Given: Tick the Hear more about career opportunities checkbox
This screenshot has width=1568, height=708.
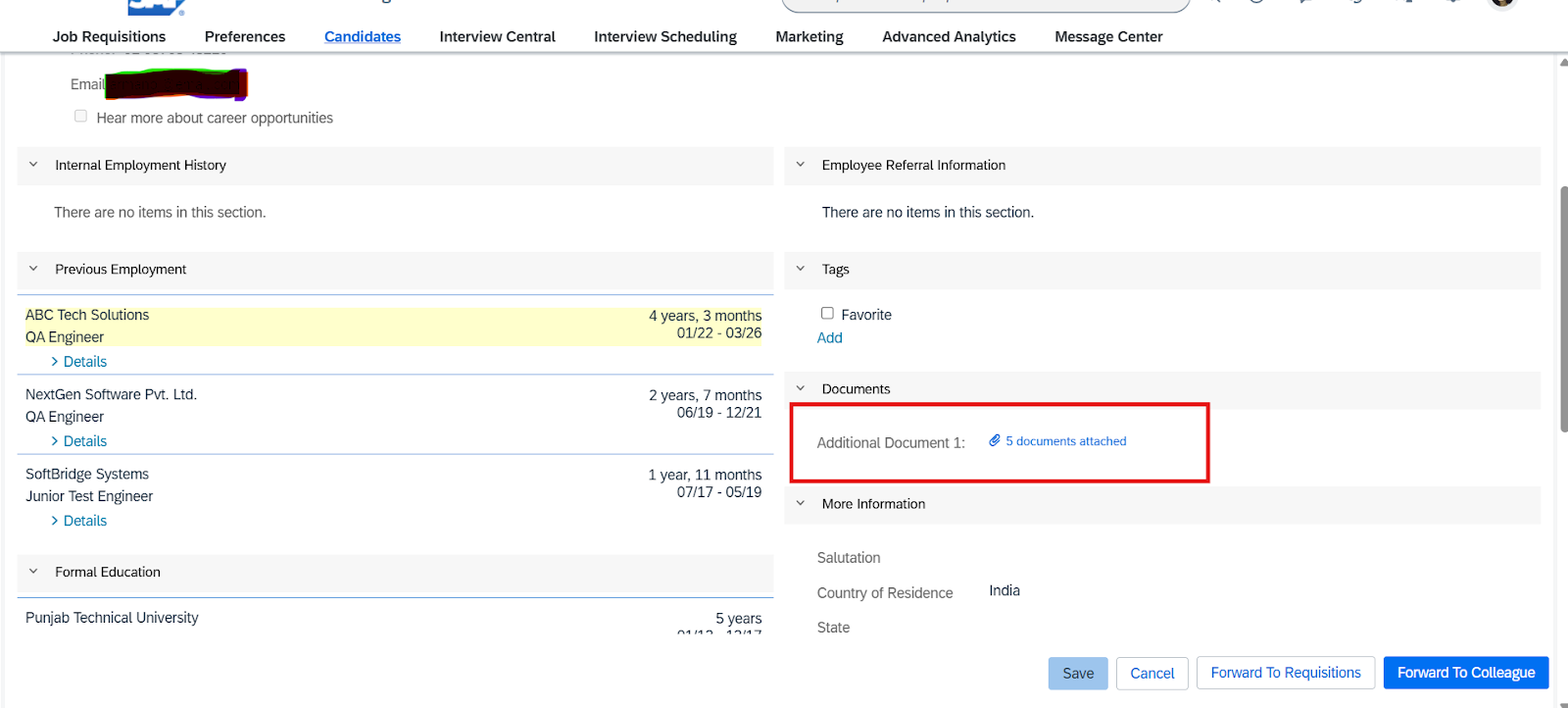Looking at the screenshot, I should pyautogui.click(x=81, y=116).
